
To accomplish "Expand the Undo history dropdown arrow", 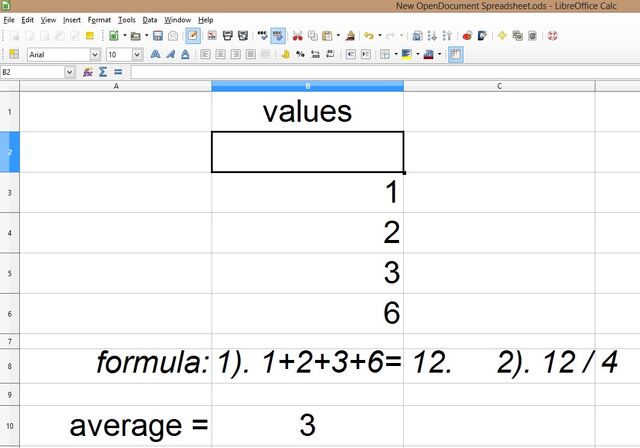I will point(380,35).
